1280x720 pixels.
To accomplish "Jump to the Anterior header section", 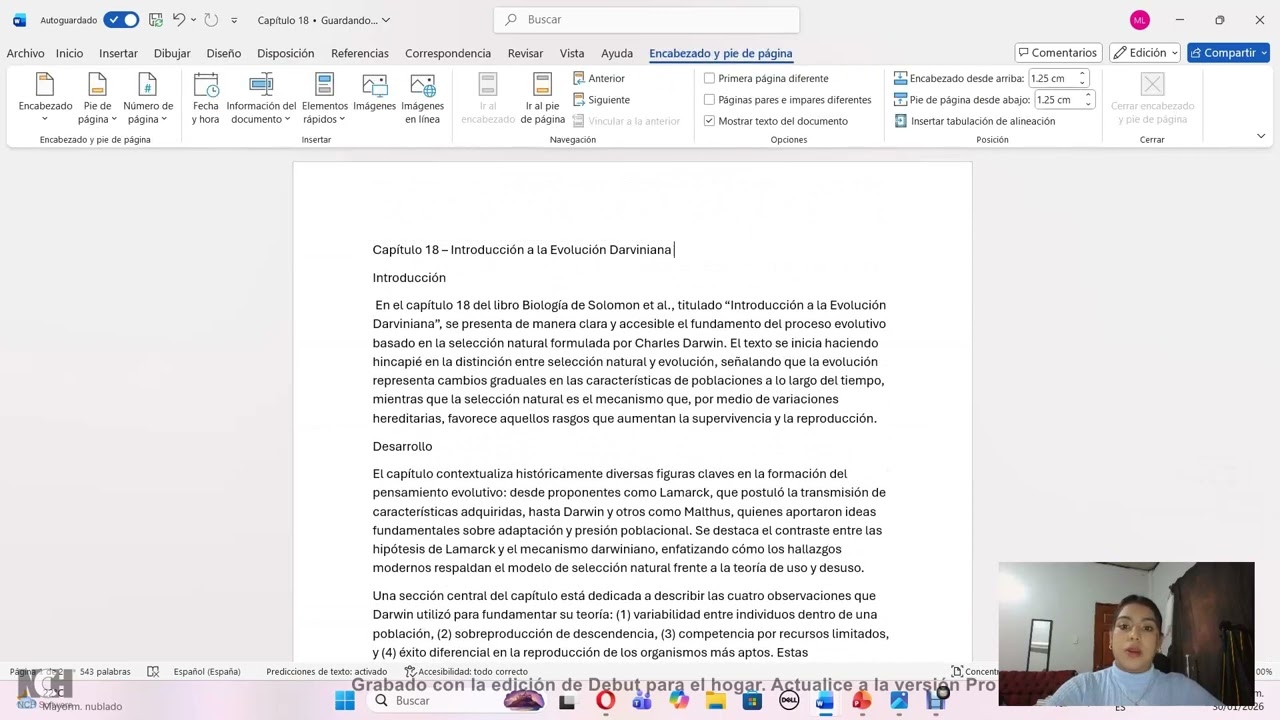I will (599, 78).
